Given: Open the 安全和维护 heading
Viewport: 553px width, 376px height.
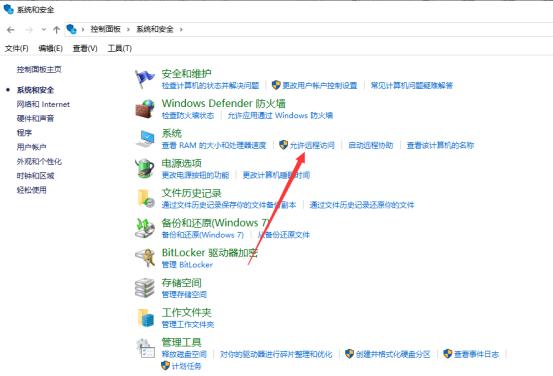Looking at the screenshot, I should pyautogui.click(x=187, y=74).
